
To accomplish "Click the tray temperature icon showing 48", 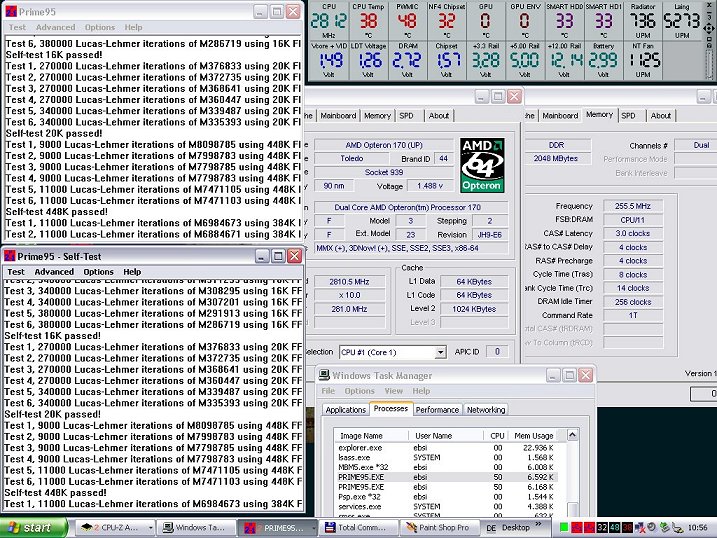I will tap(615, 527).
